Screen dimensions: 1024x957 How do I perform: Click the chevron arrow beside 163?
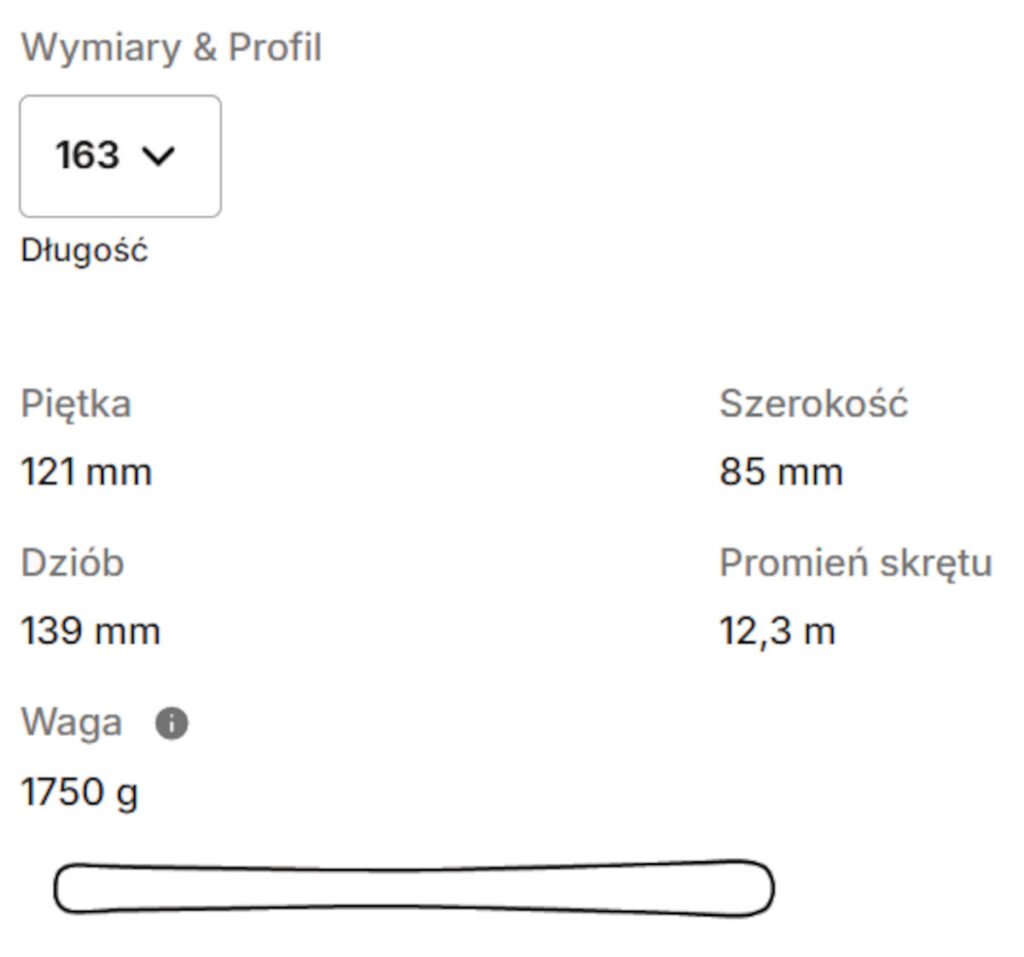(x=159, y=156)
